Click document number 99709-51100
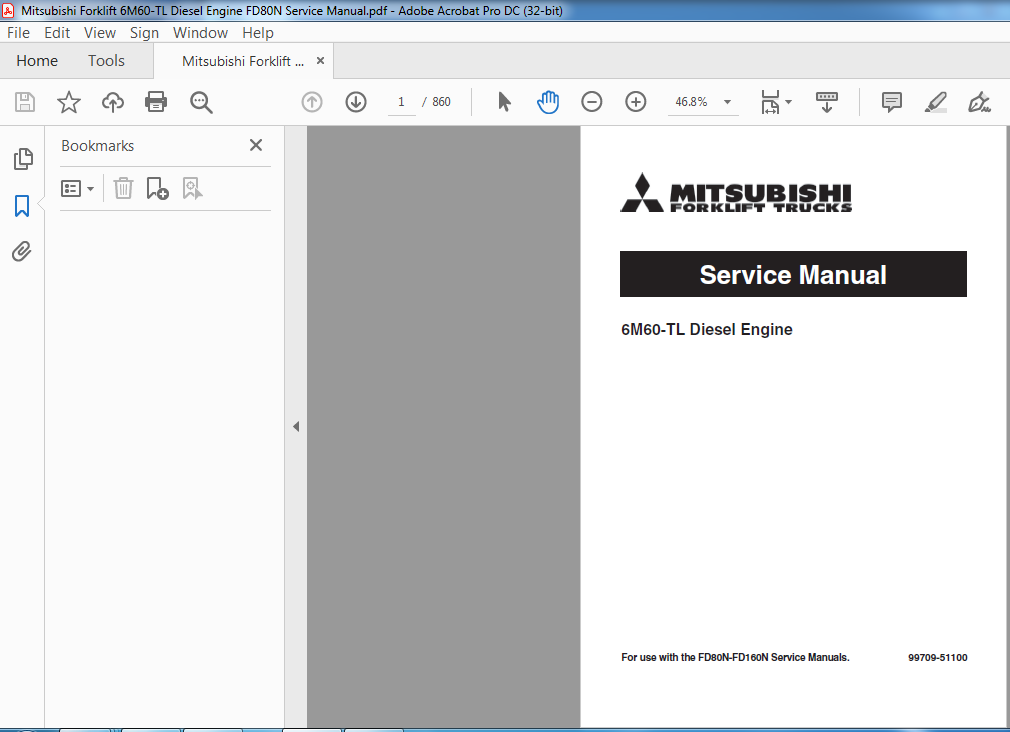Viewport: 1010px width, 732px height. pos(937,657)
